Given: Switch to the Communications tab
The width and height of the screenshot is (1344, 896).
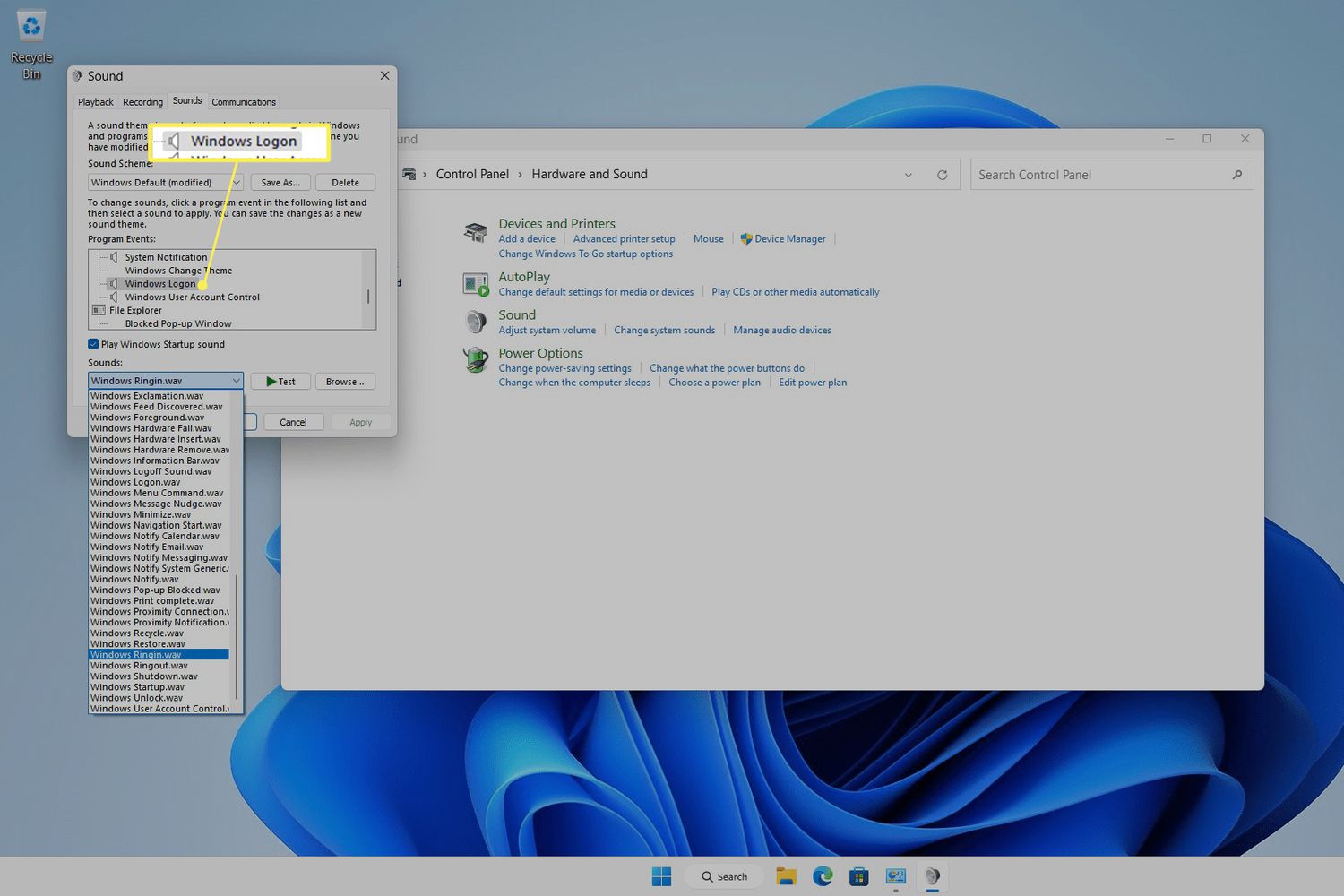Looking at the screenshot, I should click(244, 102).
